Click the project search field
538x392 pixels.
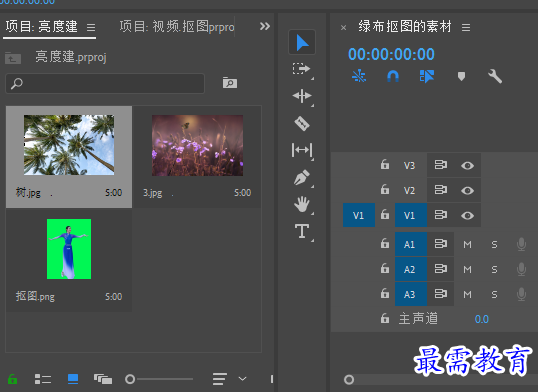(105, 83)
